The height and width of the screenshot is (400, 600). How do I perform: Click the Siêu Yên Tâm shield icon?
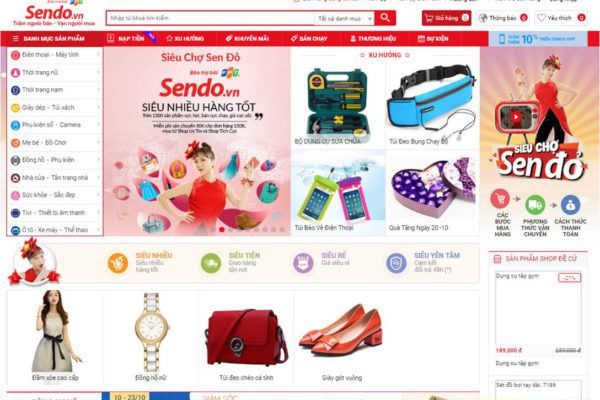click(396, 263)
